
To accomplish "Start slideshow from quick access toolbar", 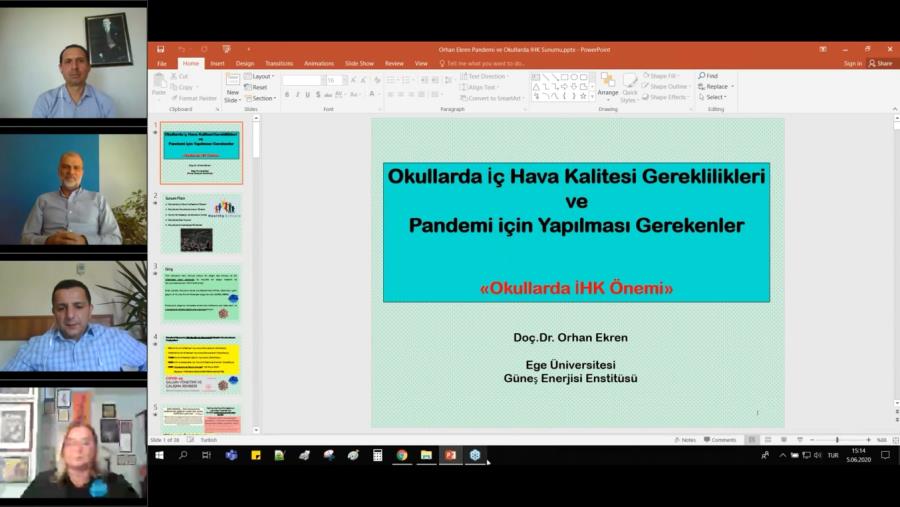I will point(226,49).
